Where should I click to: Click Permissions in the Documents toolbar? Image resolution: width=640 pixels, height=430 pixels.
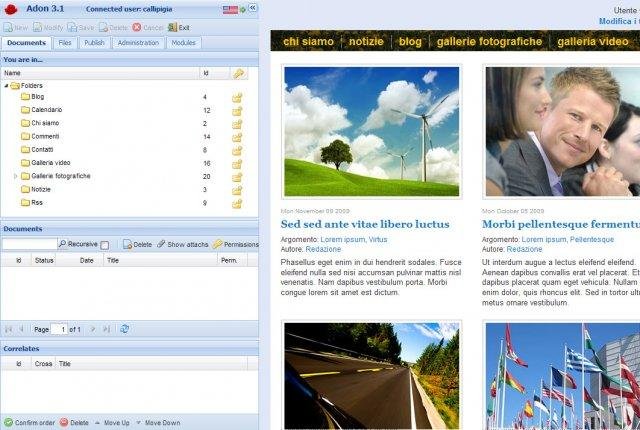236,244
